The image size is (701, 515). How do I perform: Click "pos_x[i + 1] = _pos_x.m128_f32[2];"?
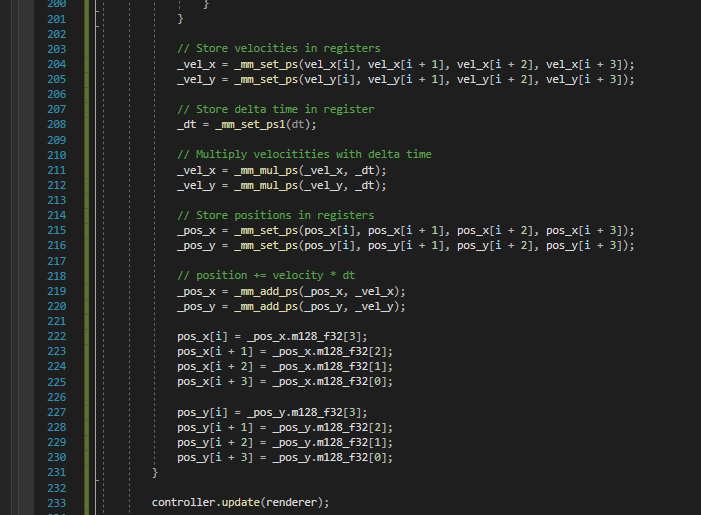click(x=285, y=351)
